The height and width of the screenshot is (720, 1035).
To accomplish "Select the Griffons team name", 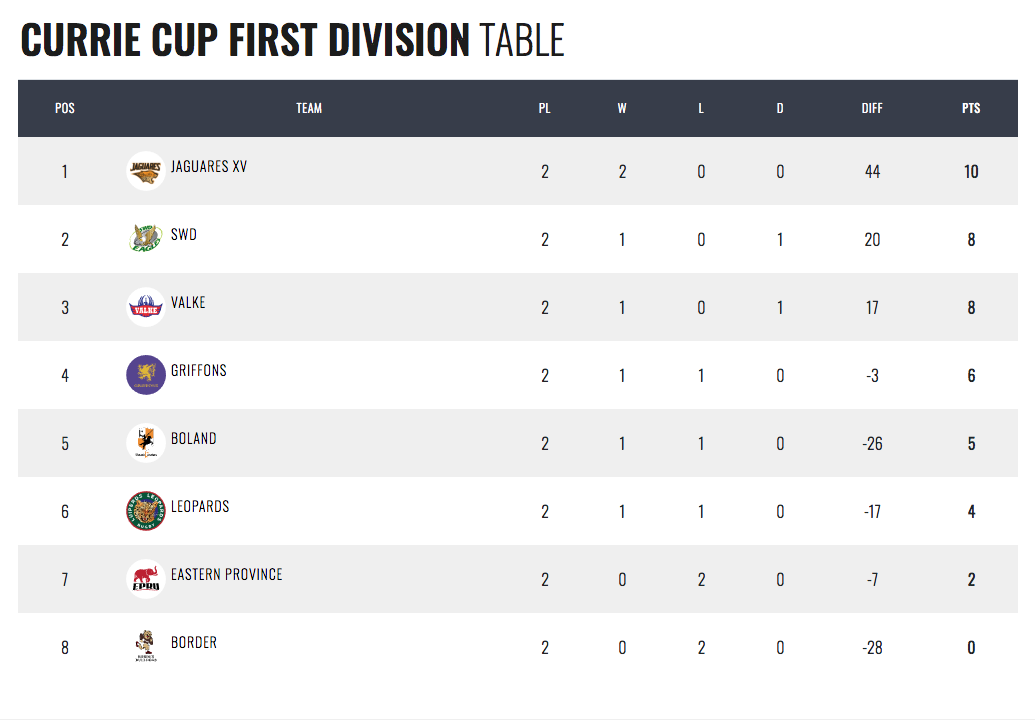I will [199, 370].
